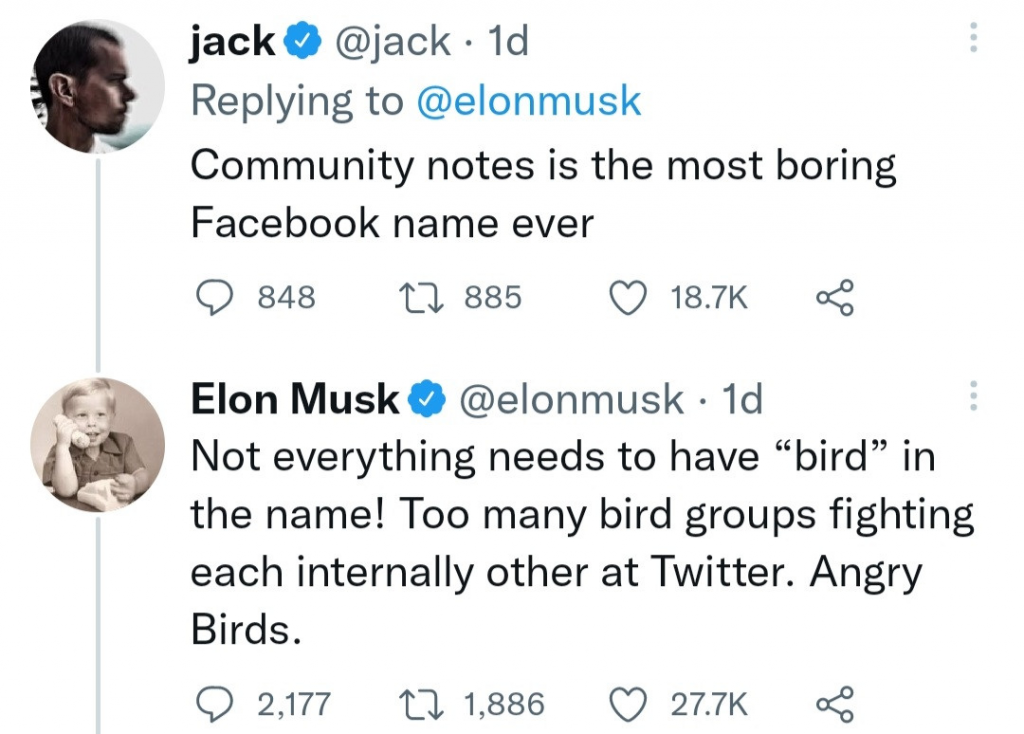This screenshot has width=1024, height=734.
Task: Open the @elonmusk handle in second tweet
Action: (571, 399)
